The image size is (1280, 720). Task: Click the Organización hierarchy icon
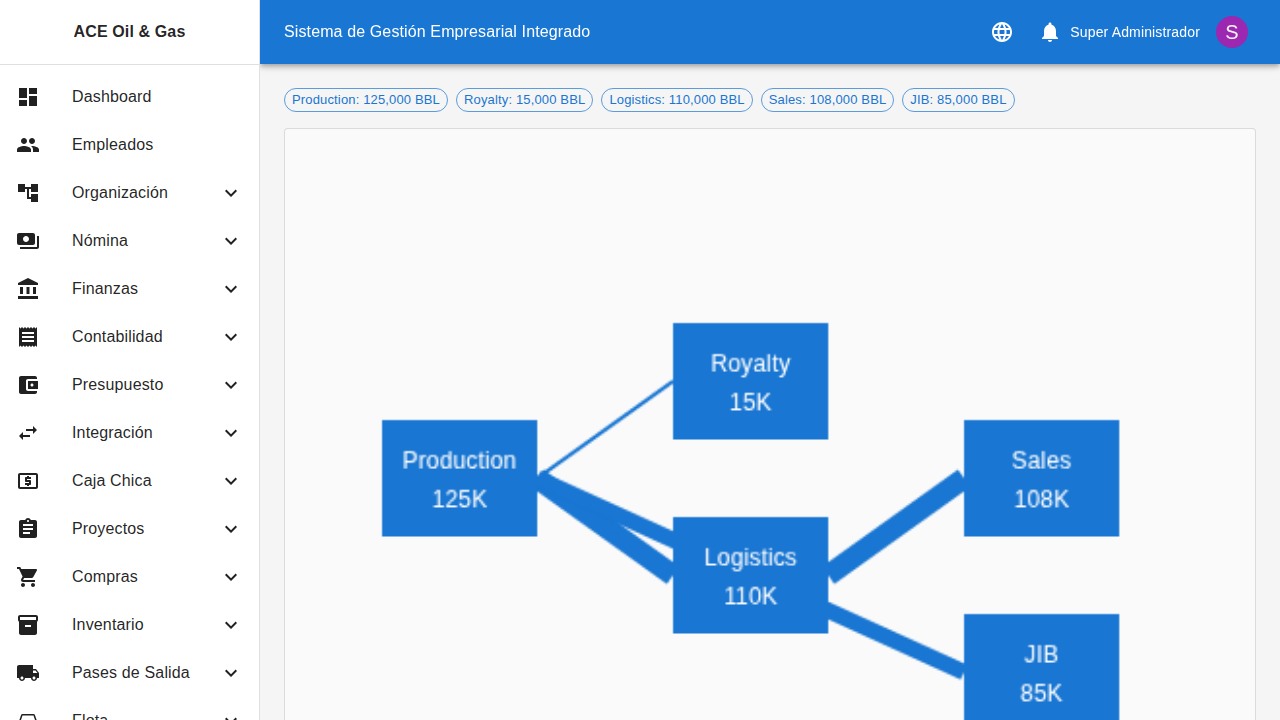[28, 192]
